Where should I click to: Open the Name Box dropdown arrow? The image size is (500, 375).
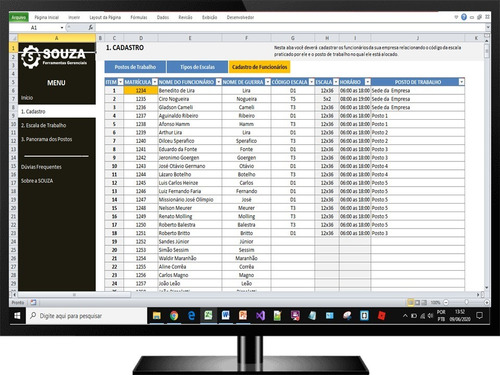coord(62,28)
